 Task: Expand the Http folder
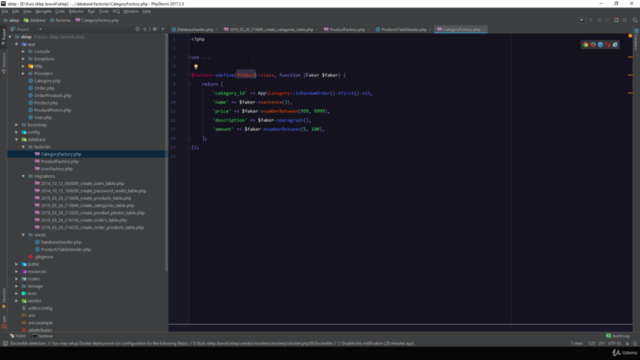click(x=23, y=66)
